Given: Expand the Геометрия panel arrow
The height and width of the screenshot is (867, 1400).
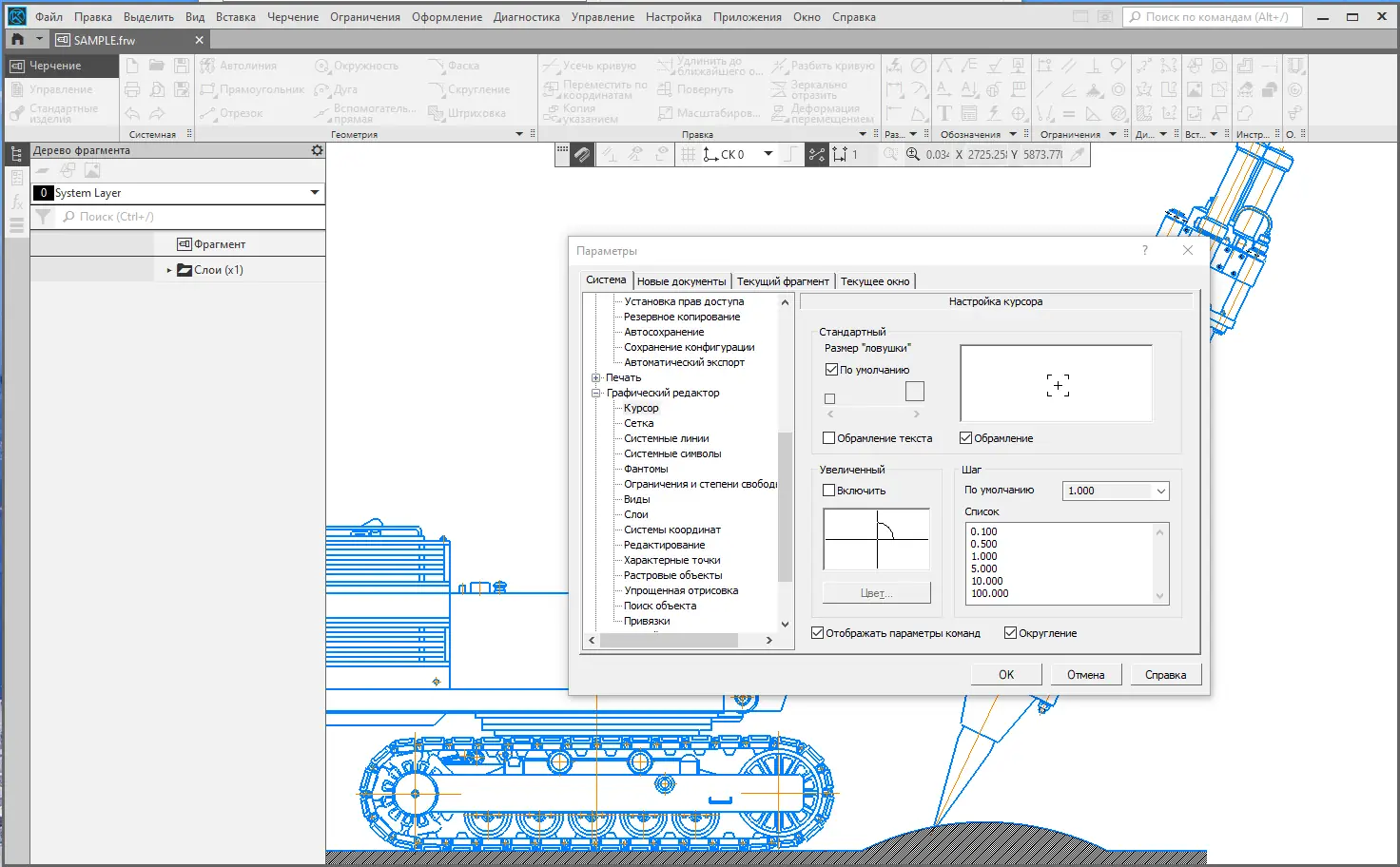Looking at the screenshot, I should [x=519, y=134].
